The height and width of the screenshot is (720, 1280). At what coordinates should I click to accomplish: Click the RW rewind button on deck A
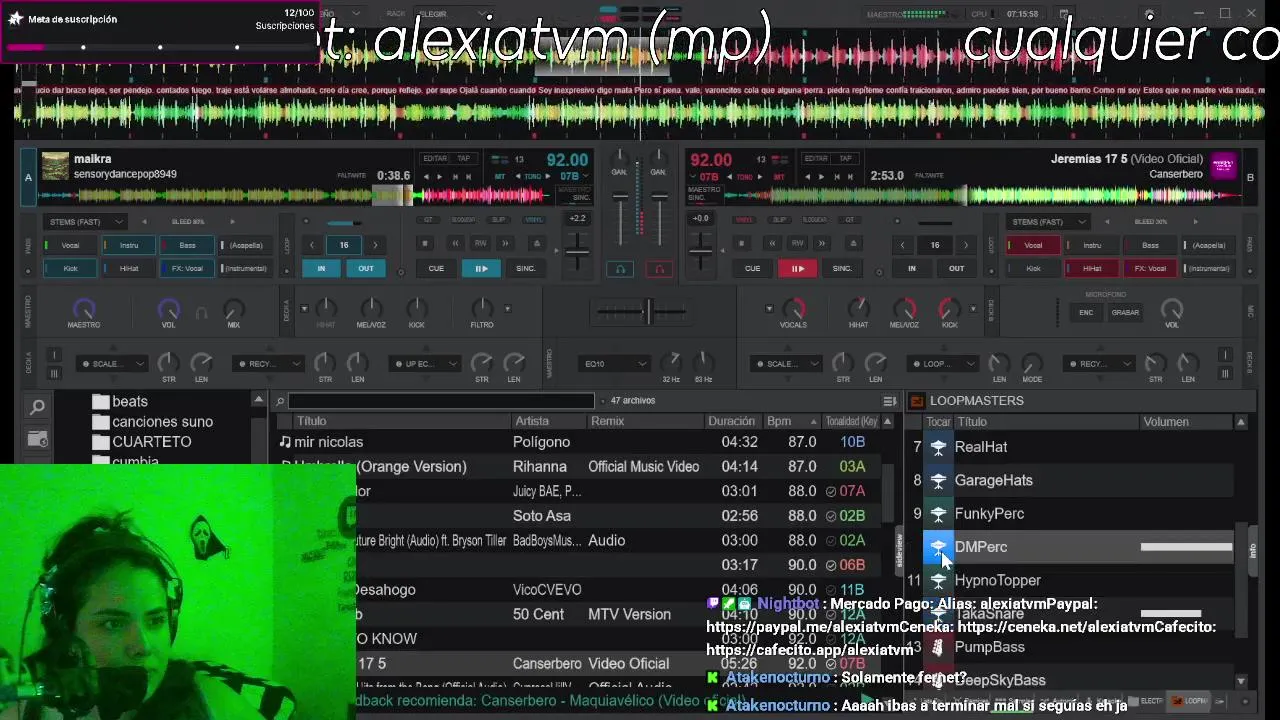tap(481, 243)
